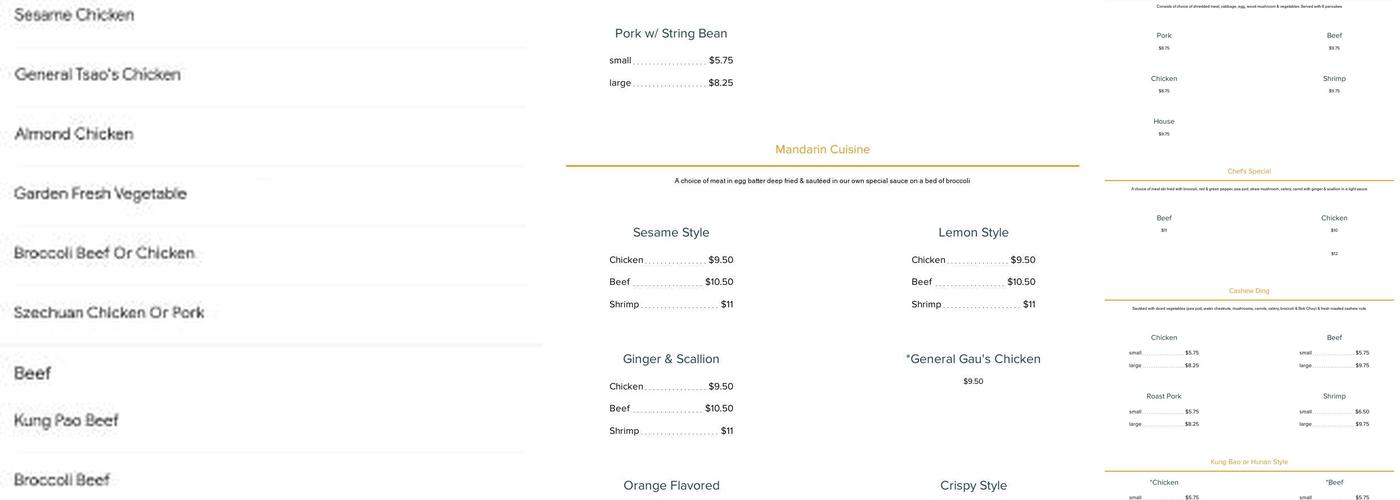Choose Almond Chicken from the list
Image resolution: width=1400 pixels, height=500 pixels.
pyautogui.click(x=74, y=134)
